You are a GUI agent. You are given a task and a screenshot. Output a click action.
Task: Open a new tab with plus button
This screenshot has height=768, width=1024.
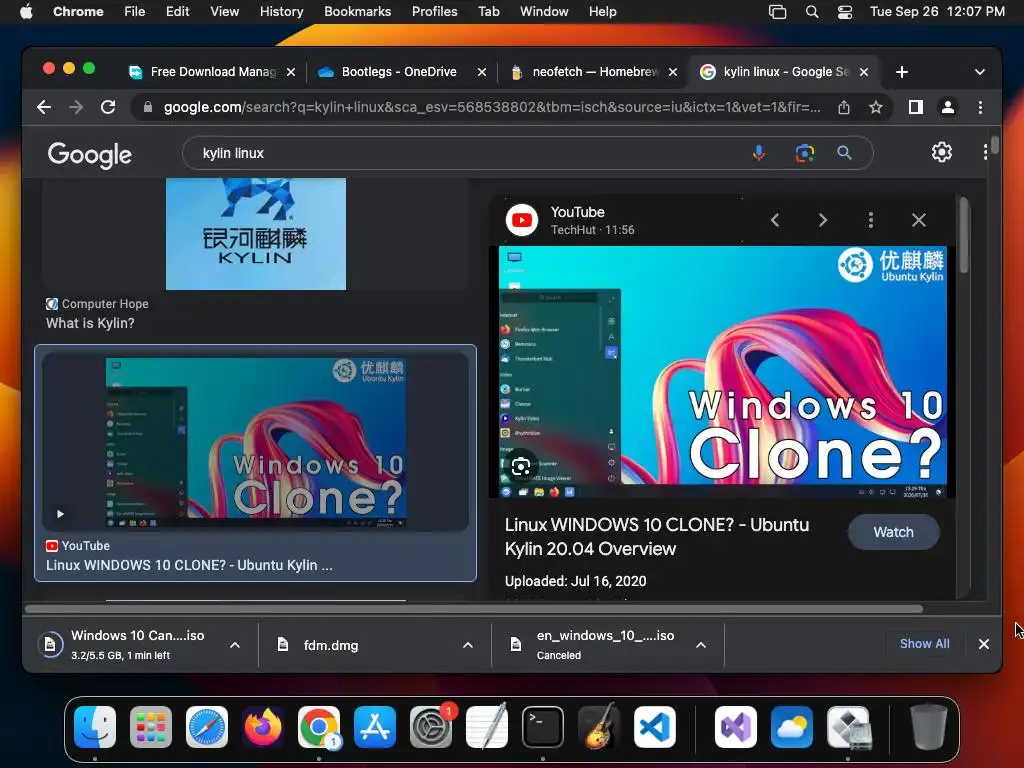tap(902, 72)
